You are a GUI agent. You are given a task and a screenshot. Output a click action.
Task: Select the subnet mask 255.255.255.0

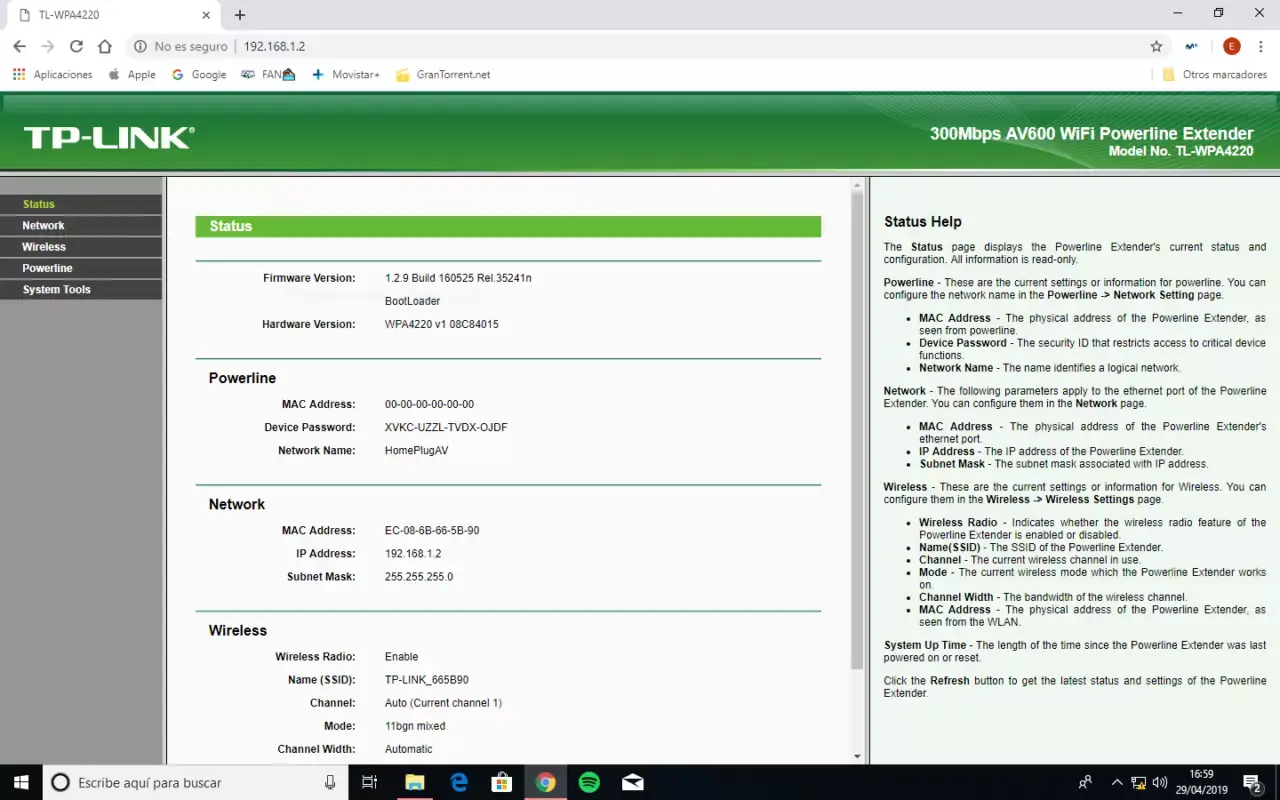pos(419,576)
